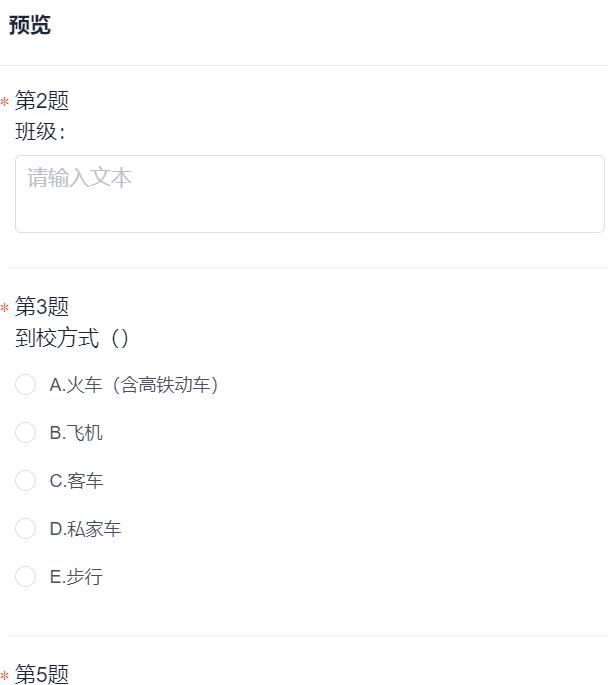608x685 pixels.
Task: Select the D.私家车 radio circle
Action: (x=26, y=529)
